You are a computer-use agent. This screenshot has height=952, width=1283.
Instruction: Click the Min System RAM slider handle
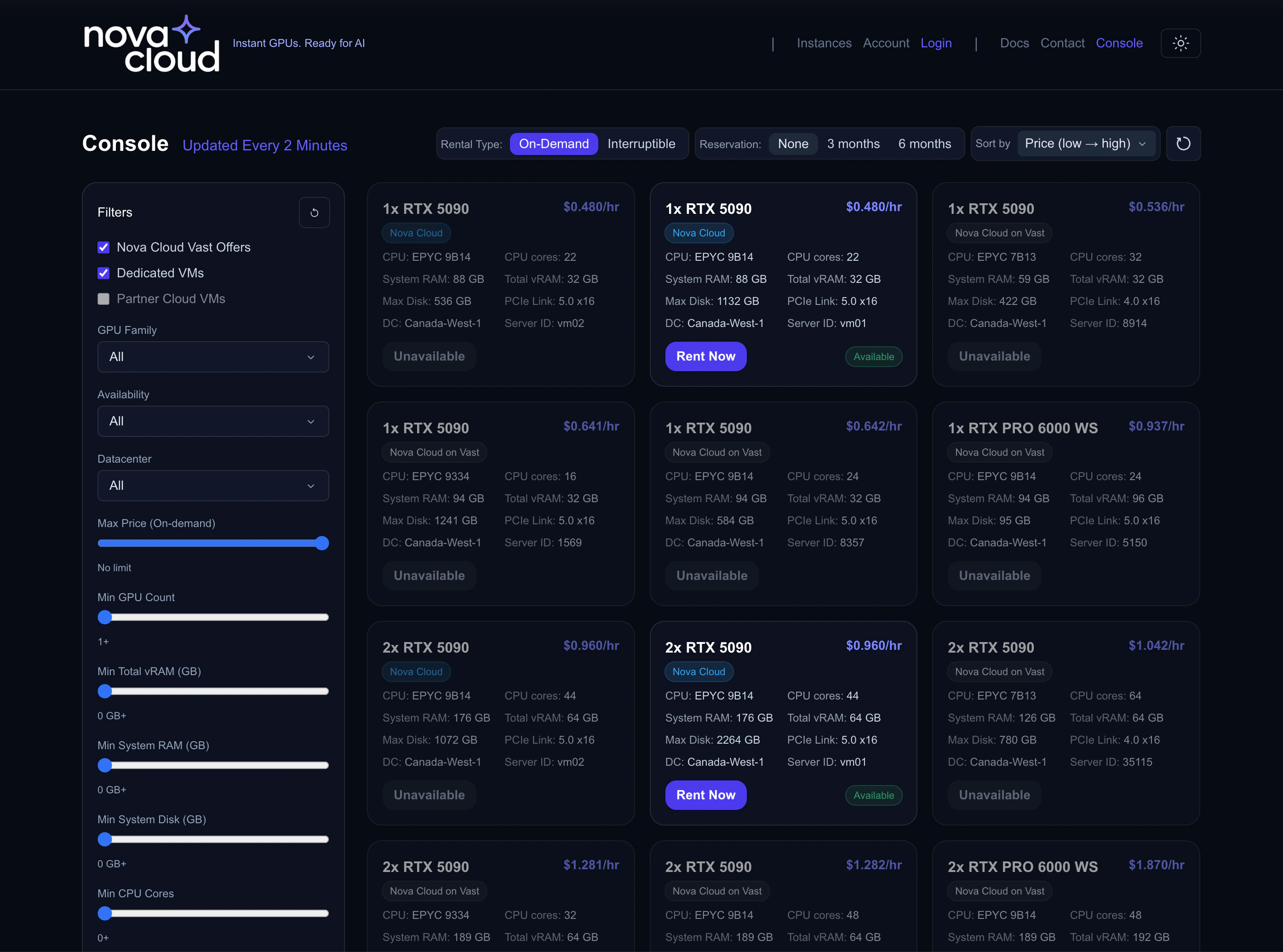(x=105, y=765)
